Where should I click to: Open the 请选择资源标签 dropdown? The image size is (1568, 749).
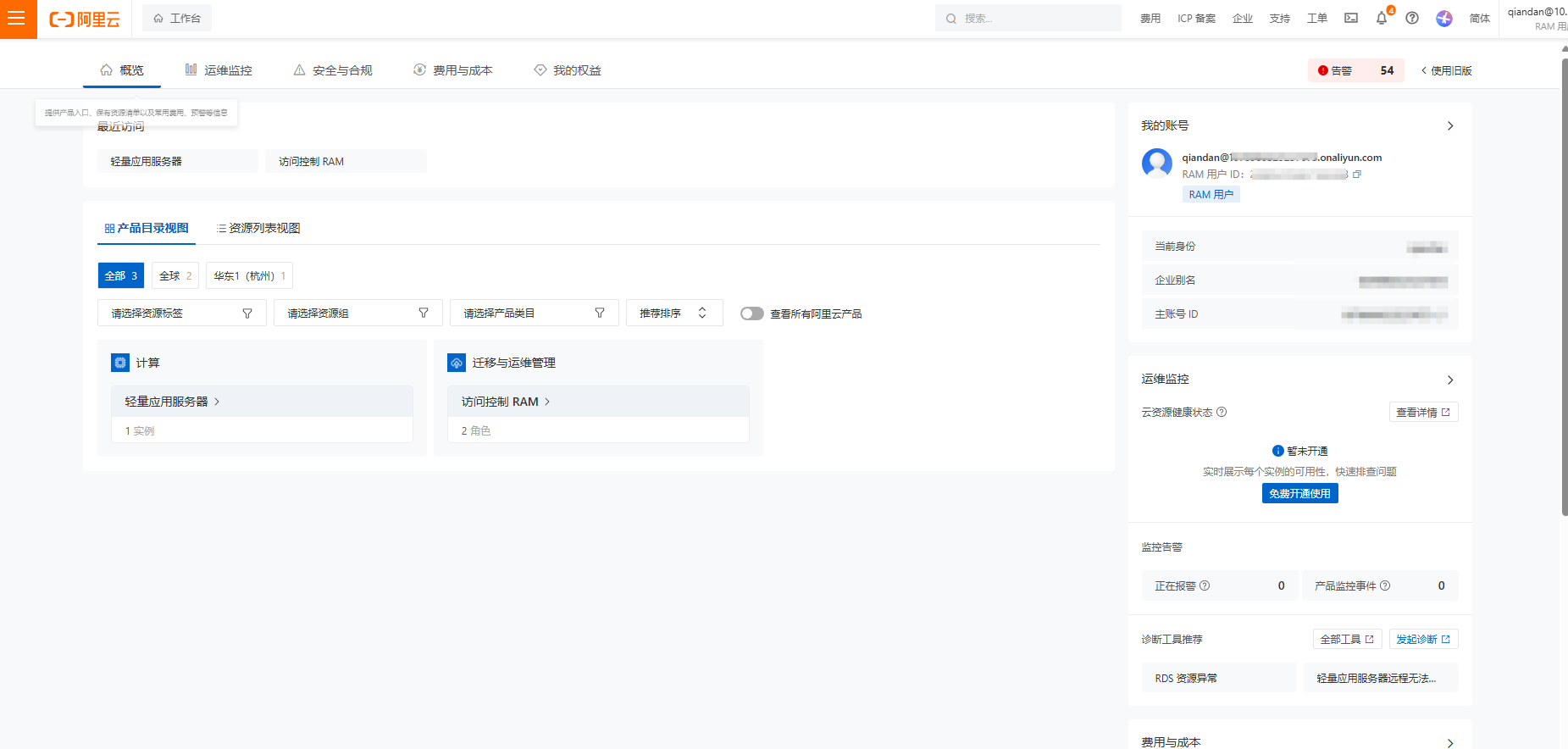[x=182, y=313]
